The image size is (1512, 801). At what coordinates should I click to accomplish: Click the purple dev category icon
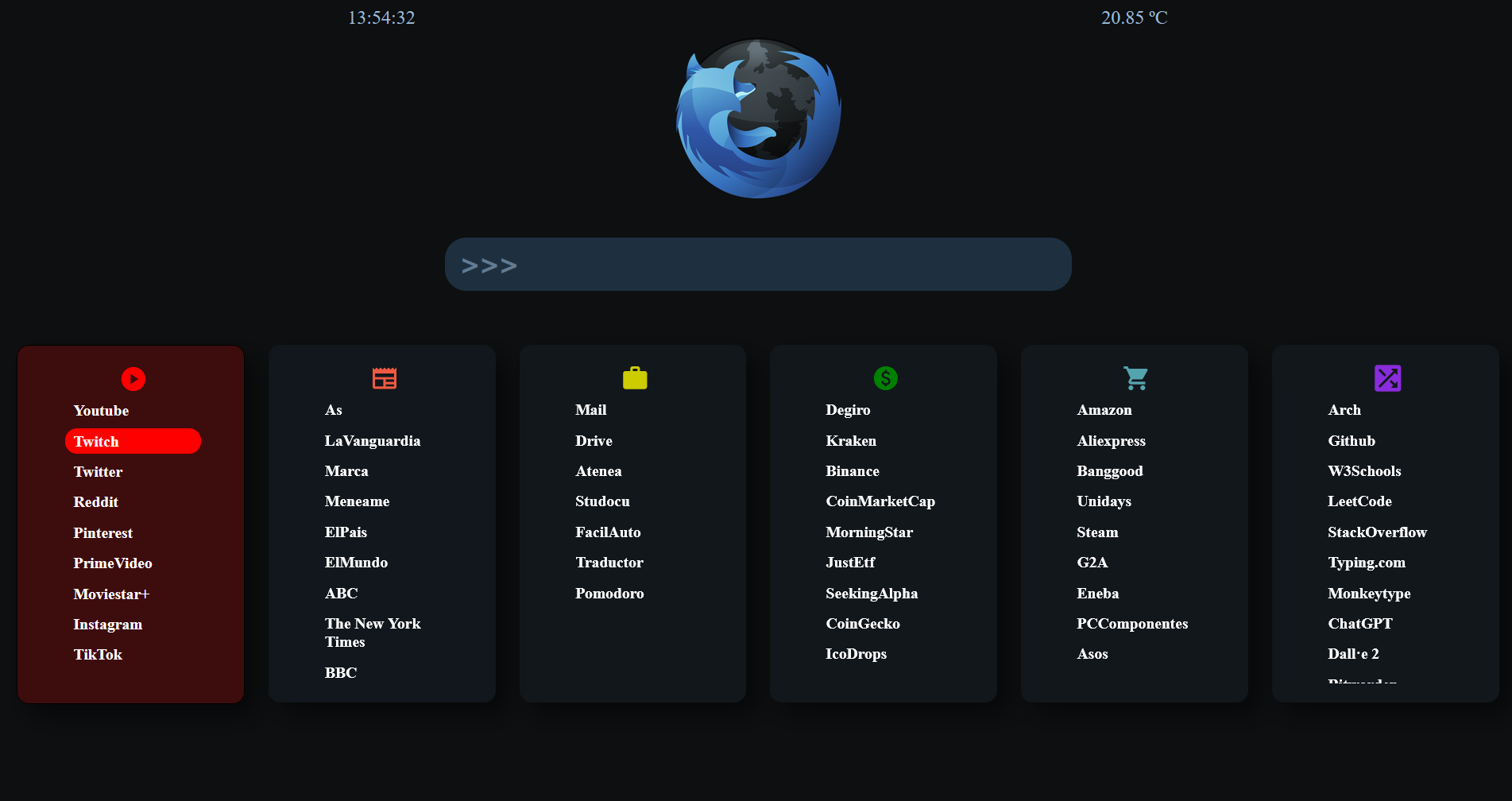pyautogui.click(x=1388, y=379)
